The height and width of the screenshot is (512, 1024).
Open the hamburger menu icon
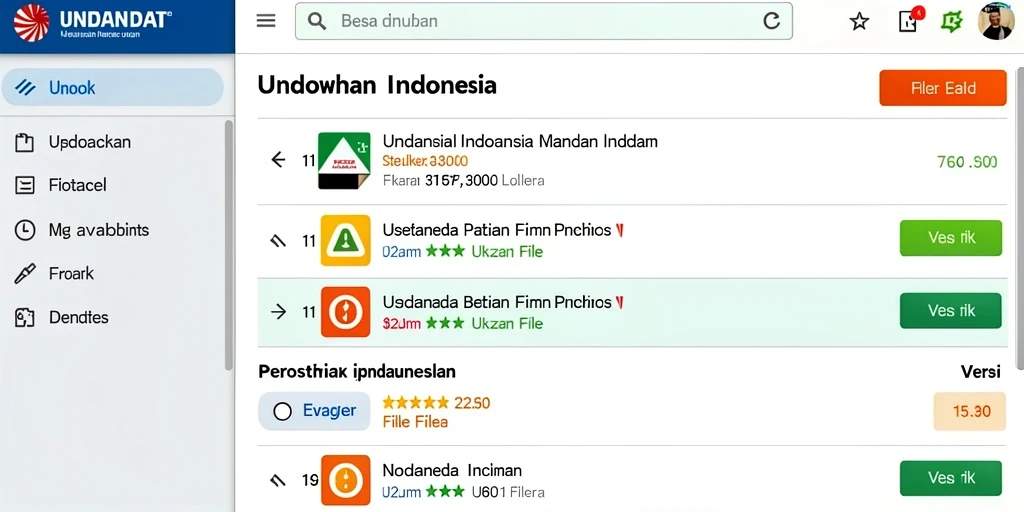click(x=266, y=21)
